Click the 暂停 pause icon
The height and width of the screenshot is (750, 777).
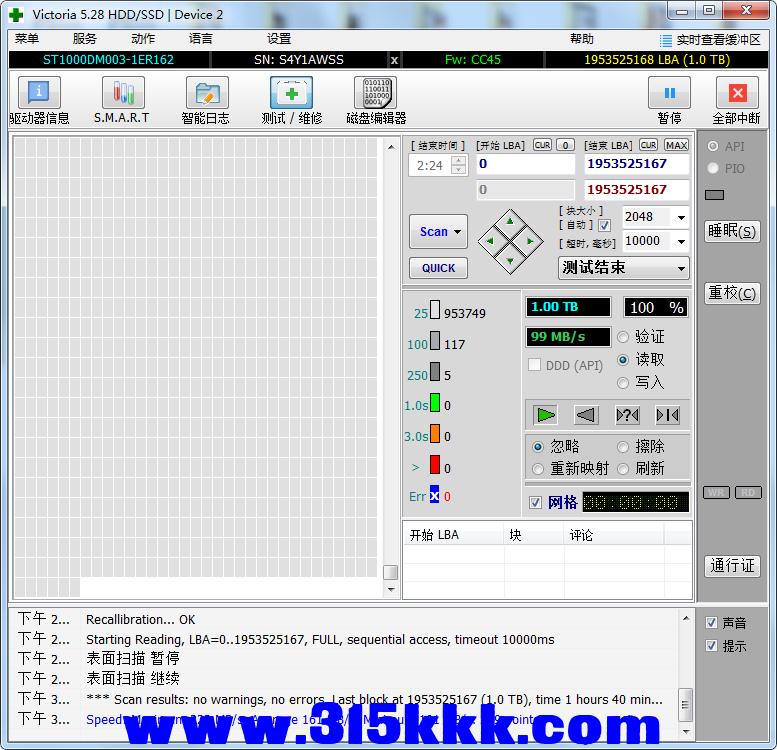point(669,94)
